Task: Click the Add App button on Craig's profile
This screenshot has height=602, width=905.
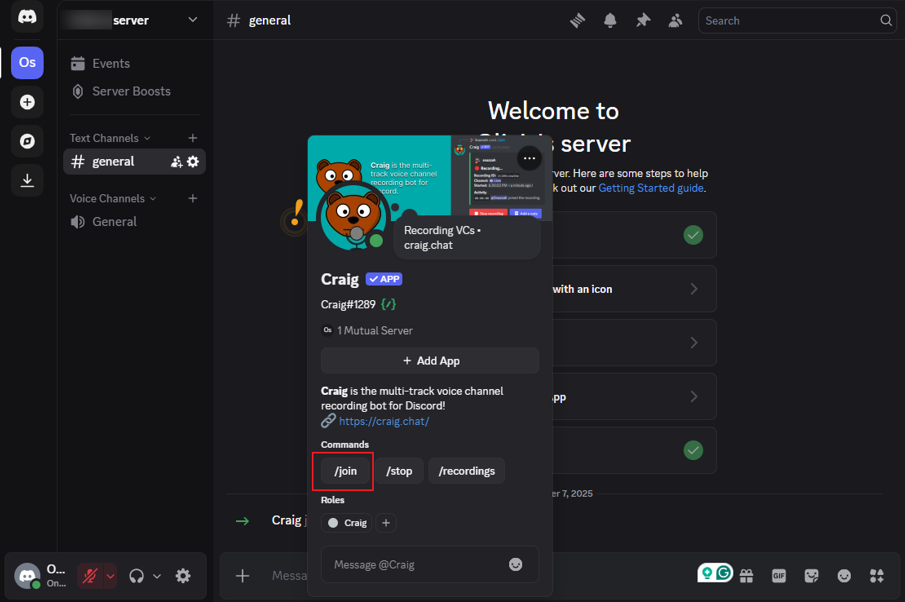Action: [430, 360]
